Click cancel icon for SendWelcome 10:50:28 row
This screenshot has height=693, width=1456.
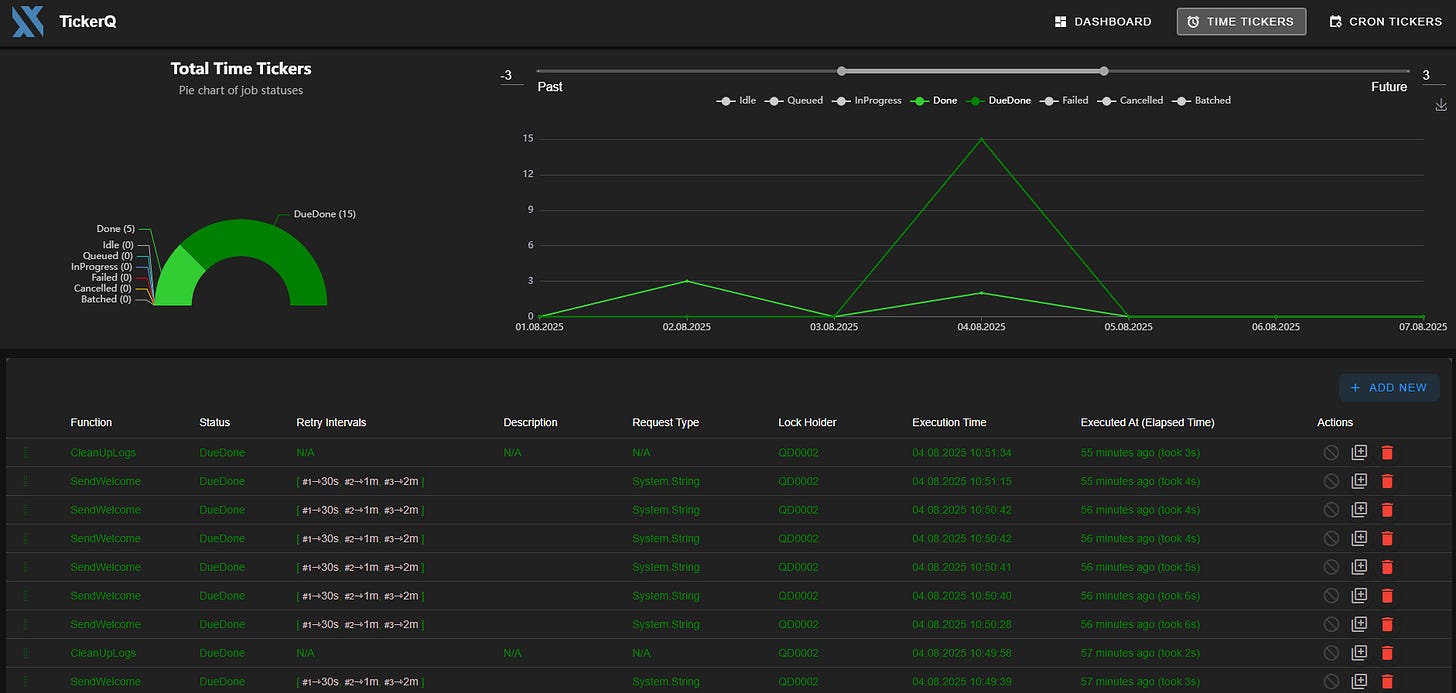coord(1331,624)
